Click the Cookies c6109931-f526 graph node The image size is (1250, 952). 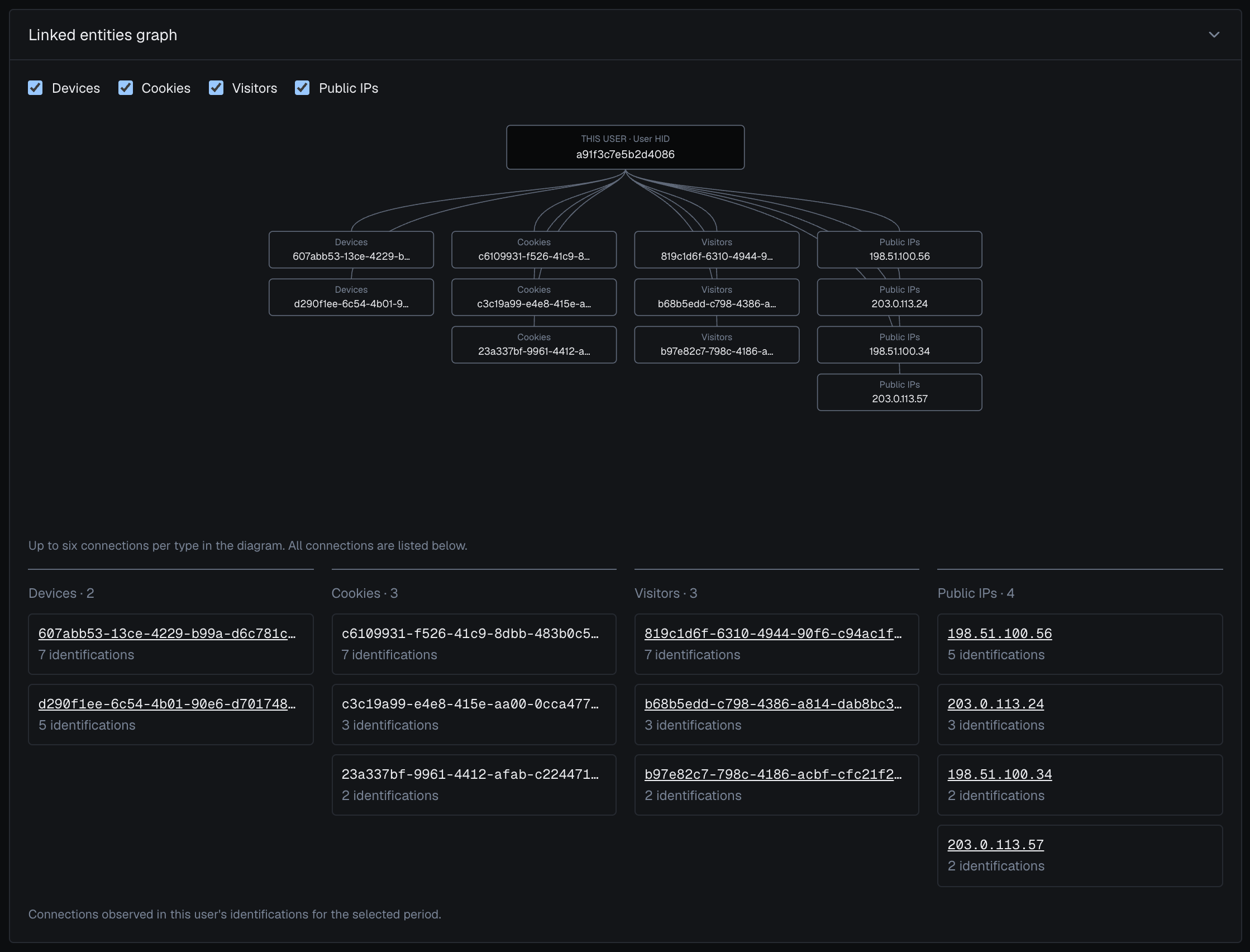tap(533, 249)
